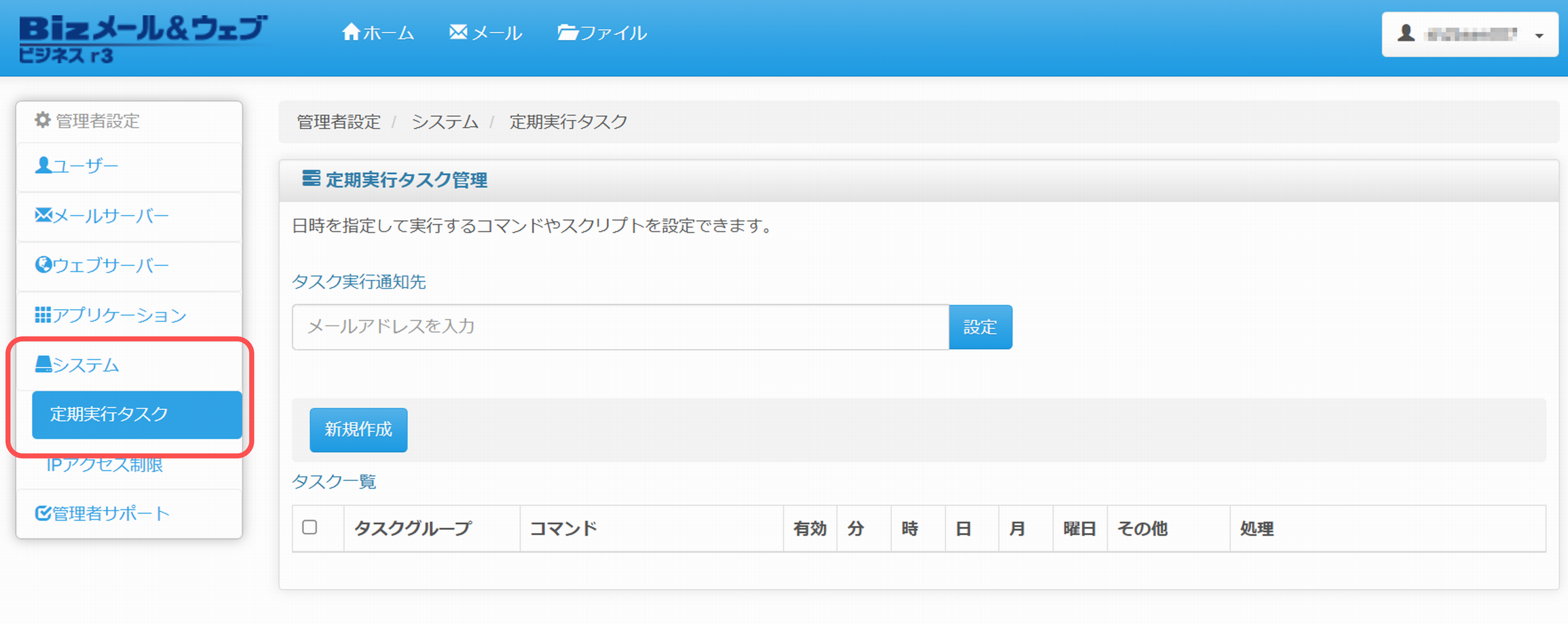
Task: Click the checkmark icon beside 管理者サポート
Action: point(43,513)
